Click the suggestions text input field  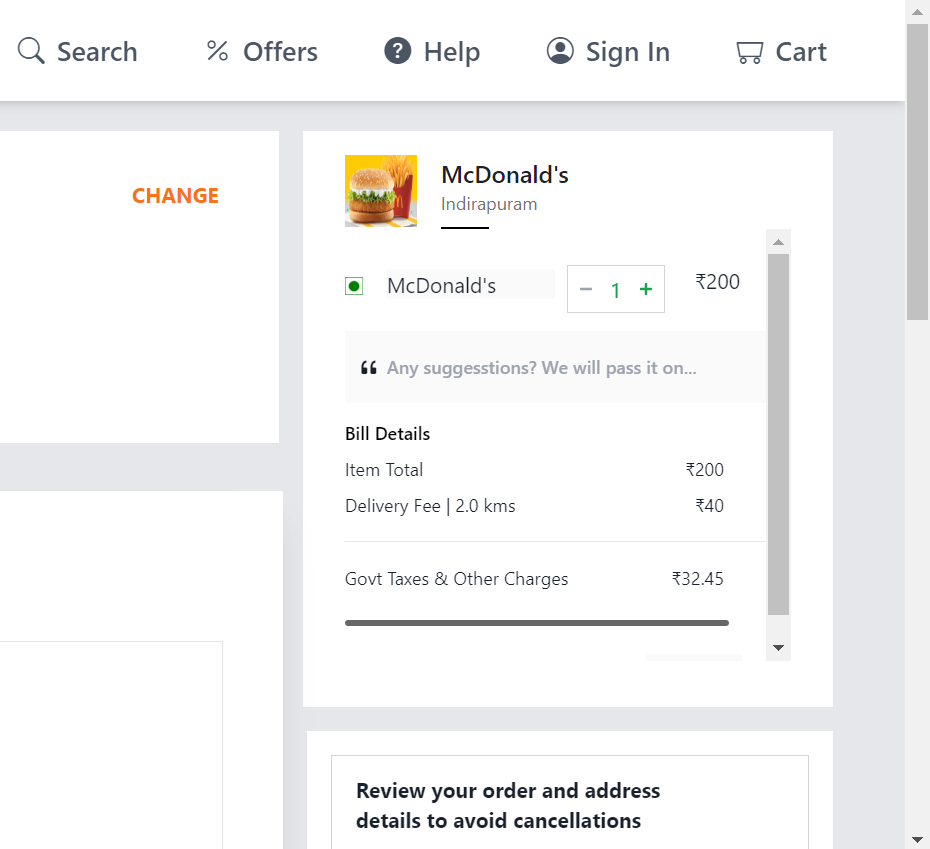[x=556, y=368]
